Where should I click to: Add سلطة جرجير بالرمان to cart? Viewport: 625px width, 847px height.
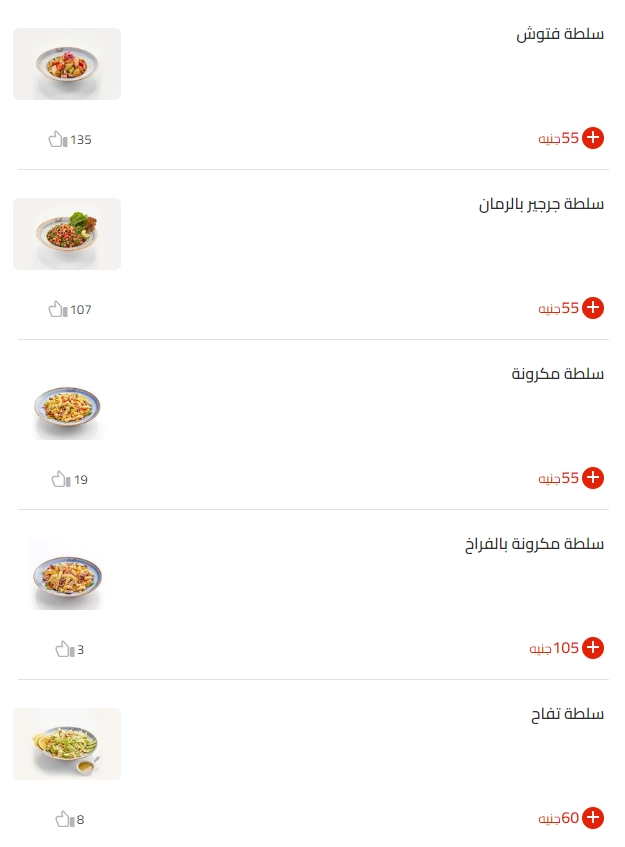[x=593, y=308]
